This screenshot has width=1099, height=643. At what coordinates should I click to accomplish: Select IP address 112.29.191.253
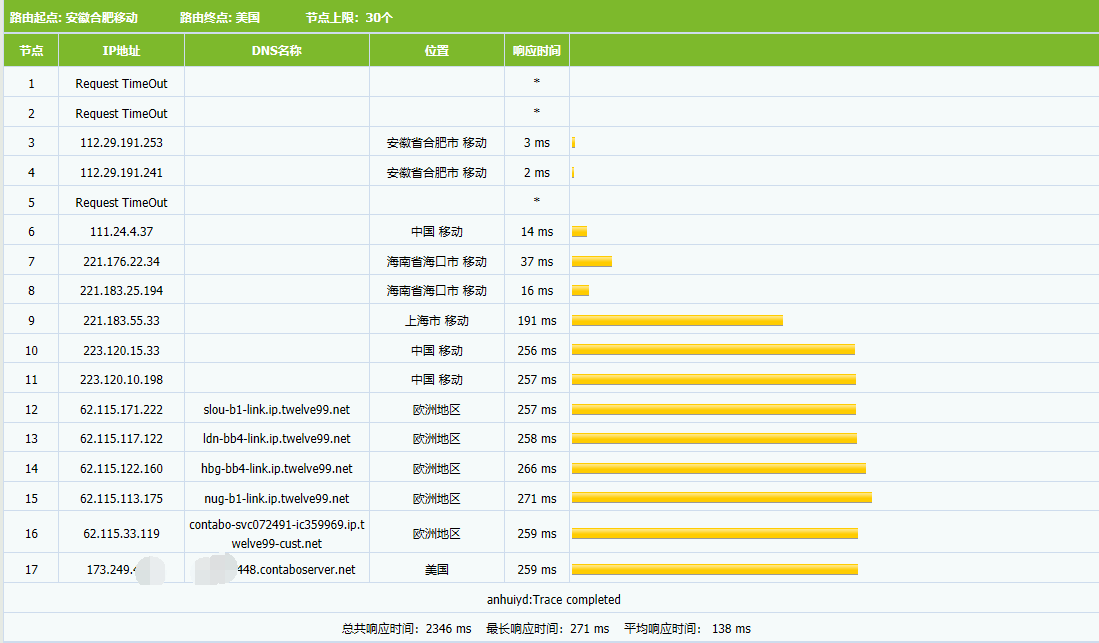coord(121,143)
